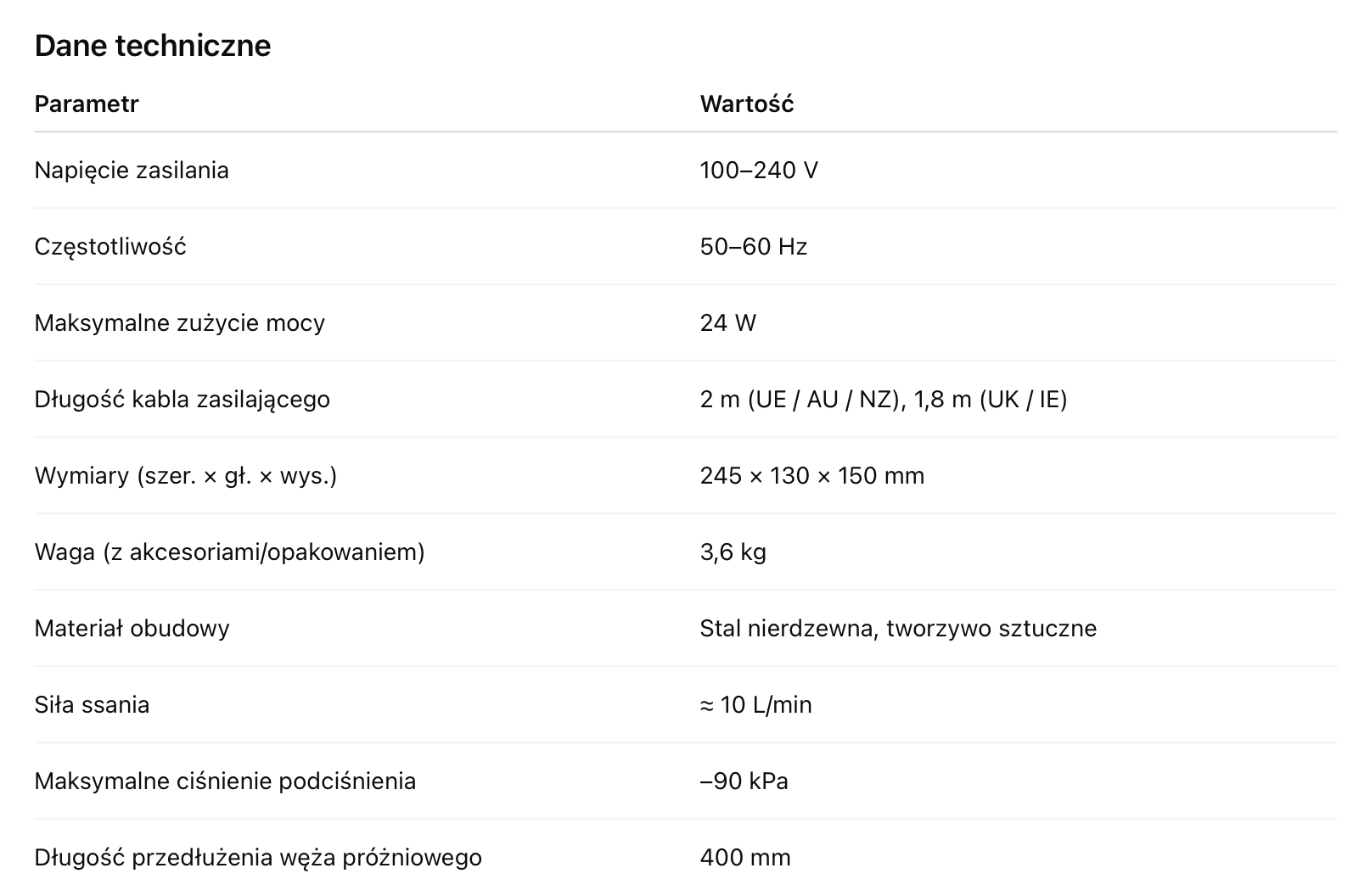Click the "400 mm" hose extension value
Screen dimensions: 1370x896
(745, 858)
